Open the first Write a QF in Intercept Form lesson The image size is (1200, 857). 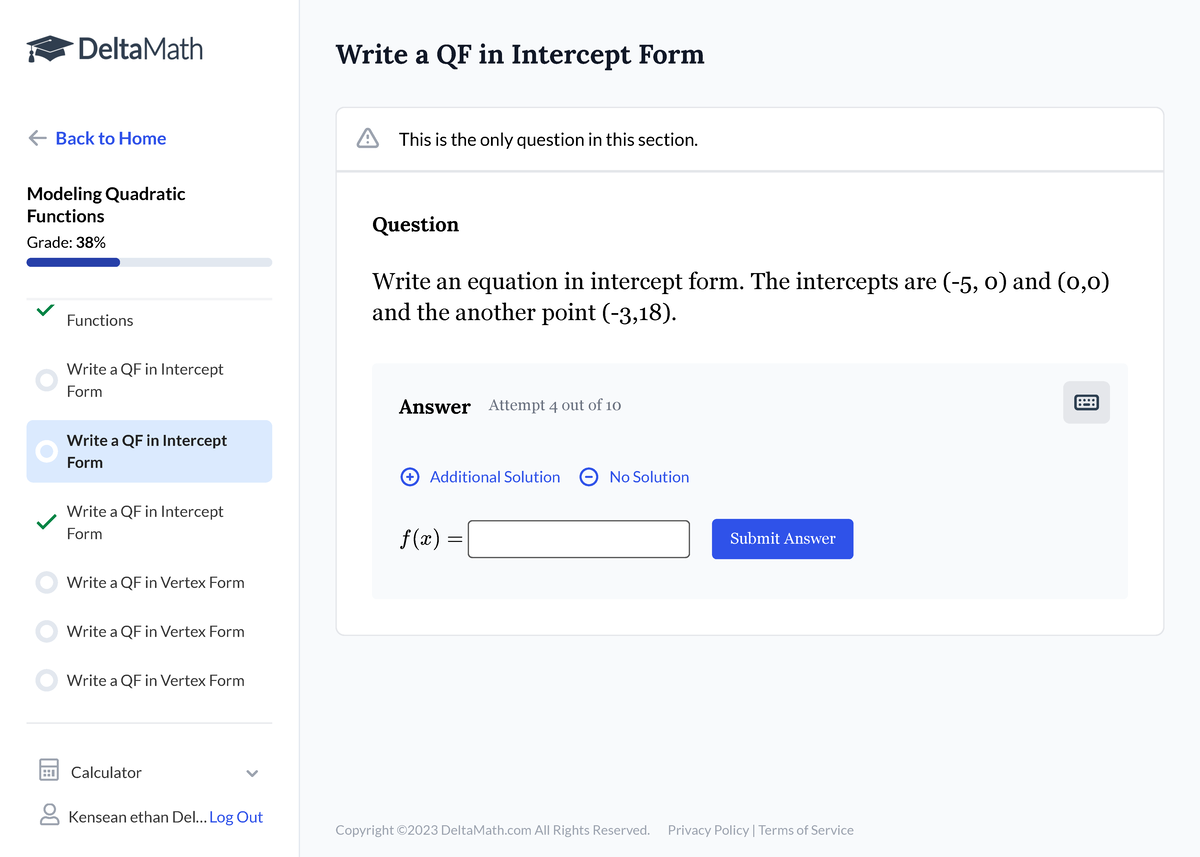144,380
